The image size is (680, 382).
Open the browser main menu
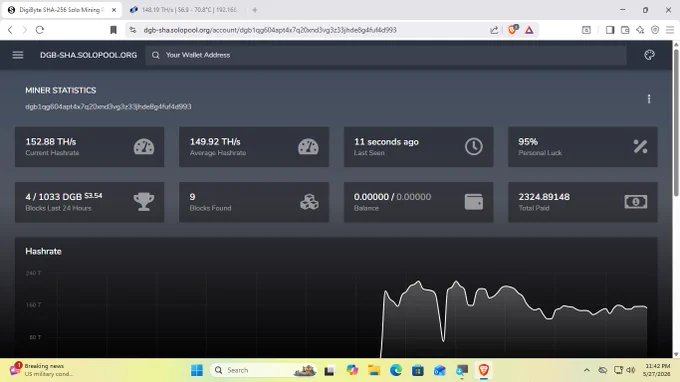coord(670,30)
